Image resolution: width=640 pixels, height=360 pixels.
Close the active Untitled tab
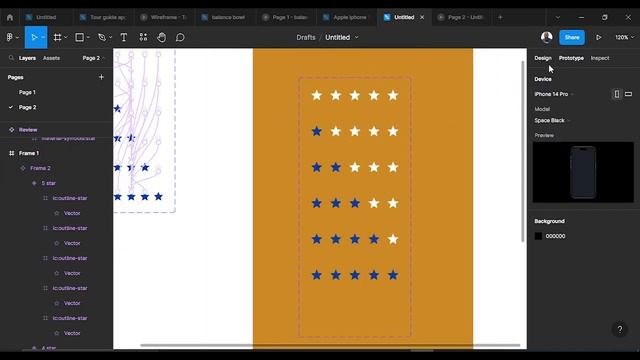point(422,17)
